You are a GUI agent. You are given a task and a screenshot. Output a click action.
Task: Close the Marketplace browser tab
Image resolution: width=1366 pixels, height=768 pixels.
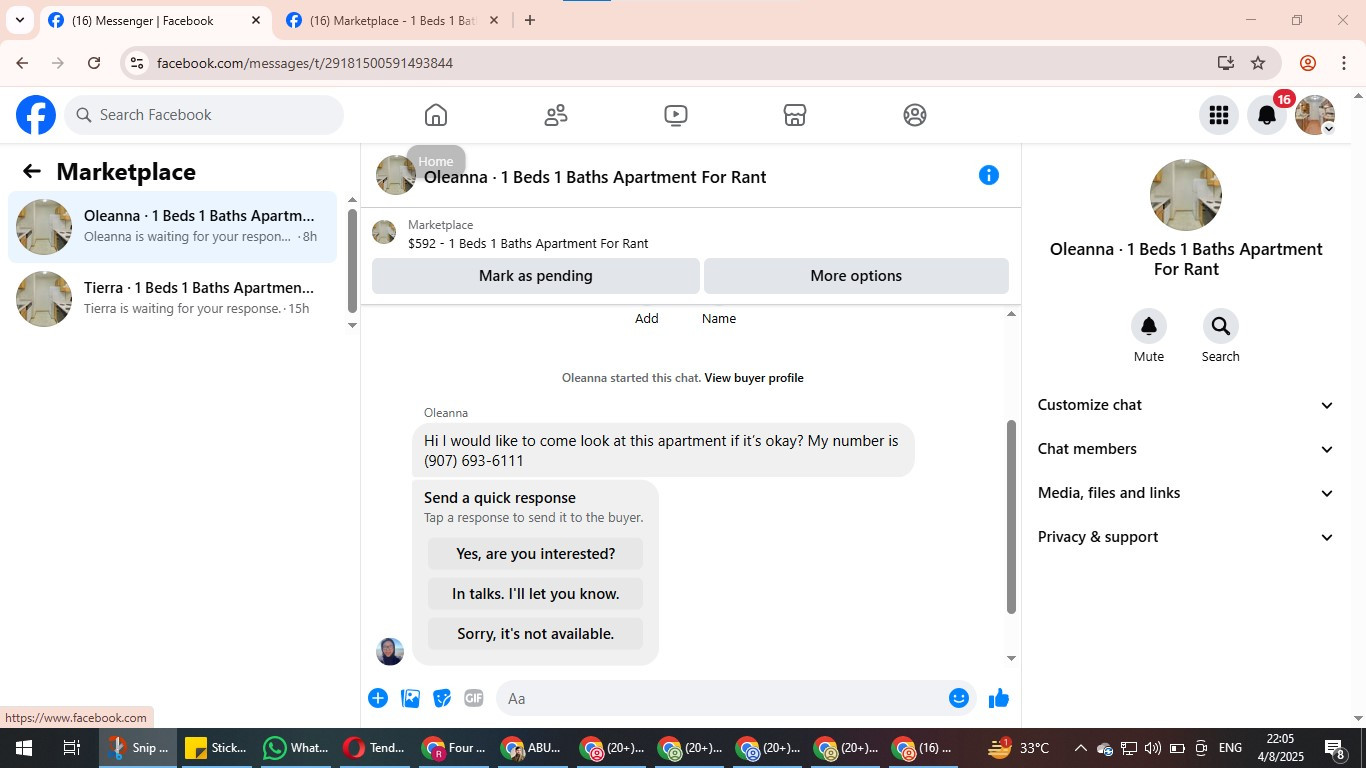pos(493,20)
